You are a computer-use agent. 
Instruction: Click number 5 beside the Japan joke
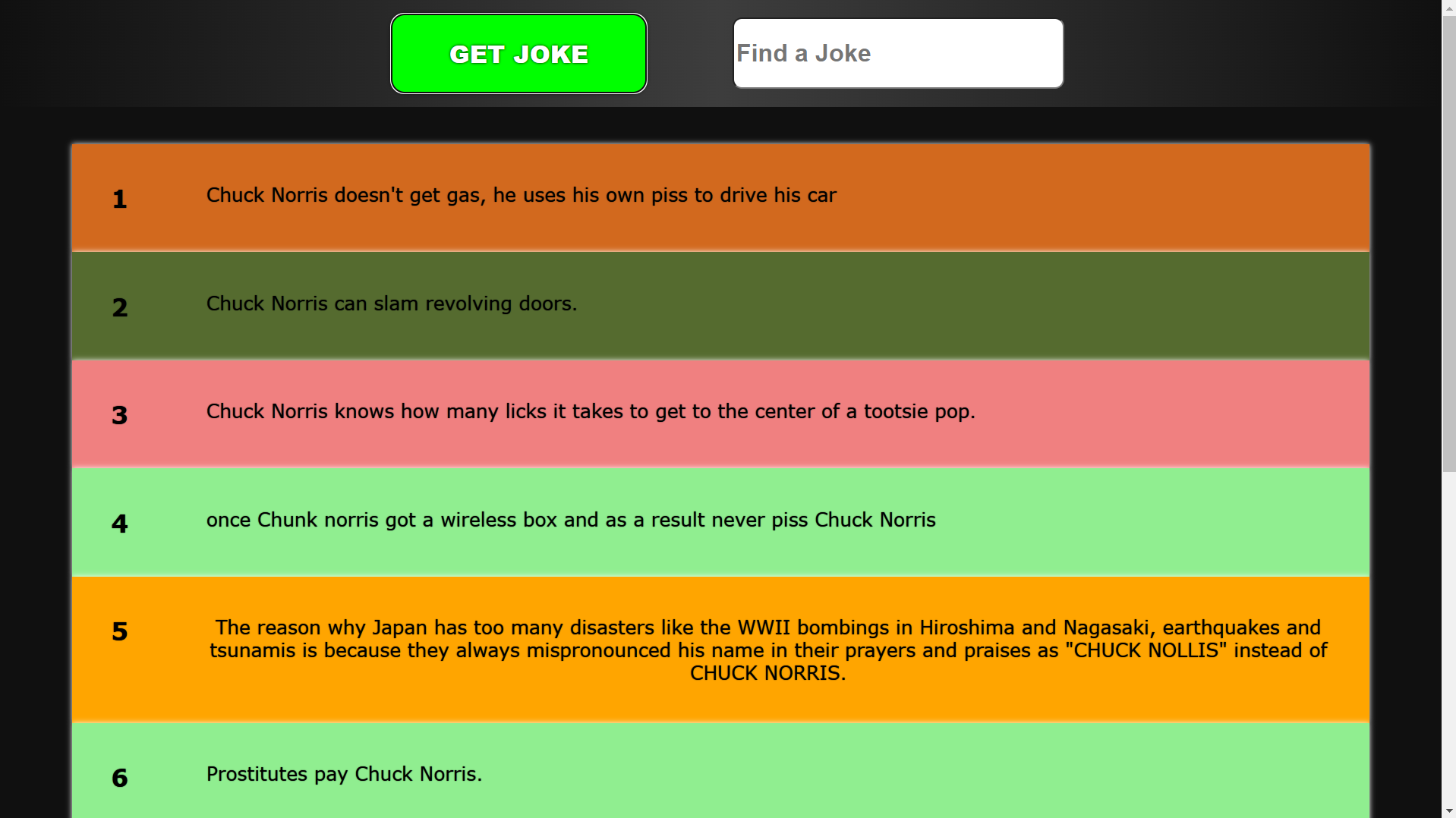point(119,631)
